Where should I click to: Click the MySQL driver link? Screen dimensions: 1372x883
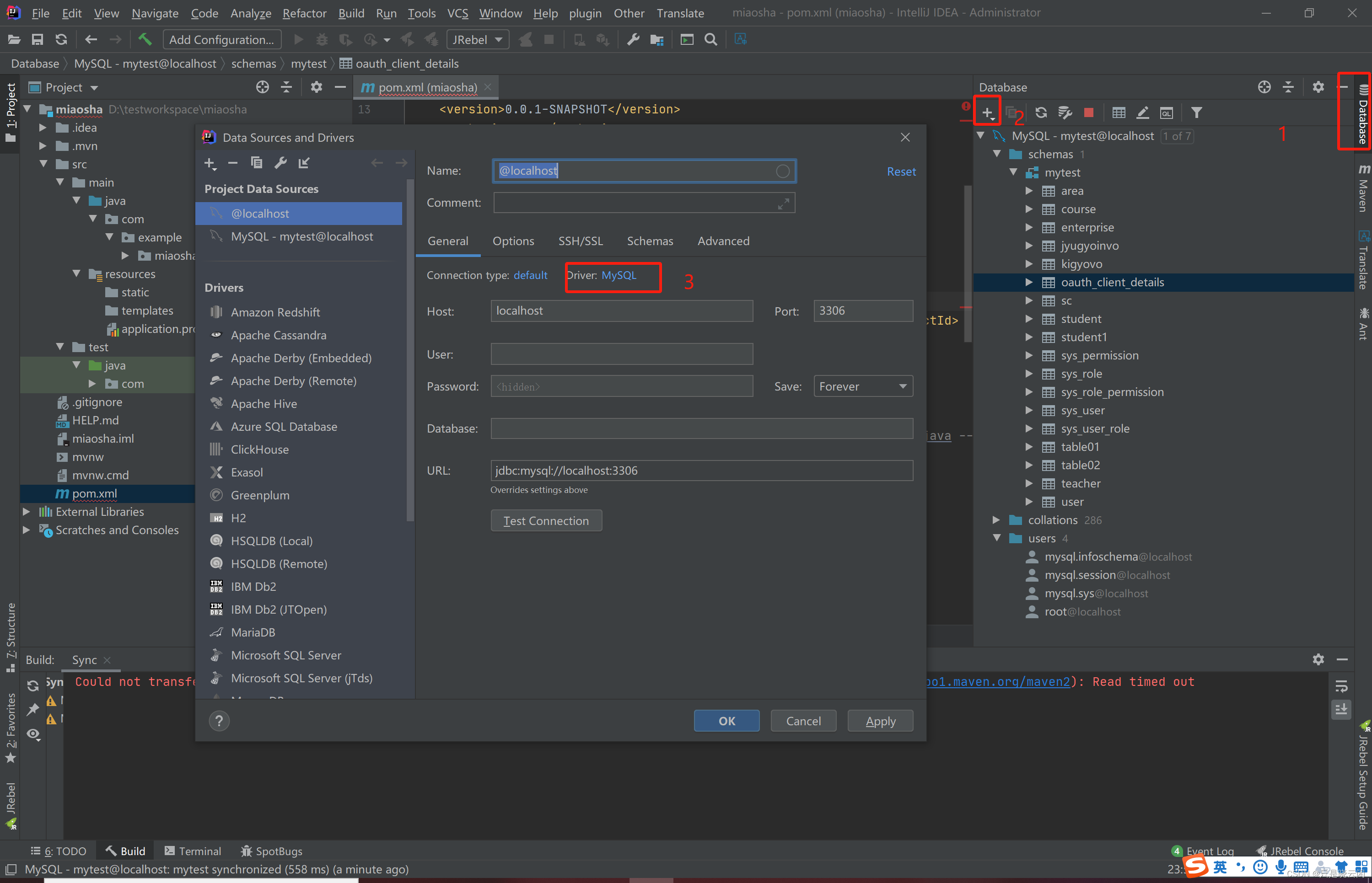click(x=619, y=275)
